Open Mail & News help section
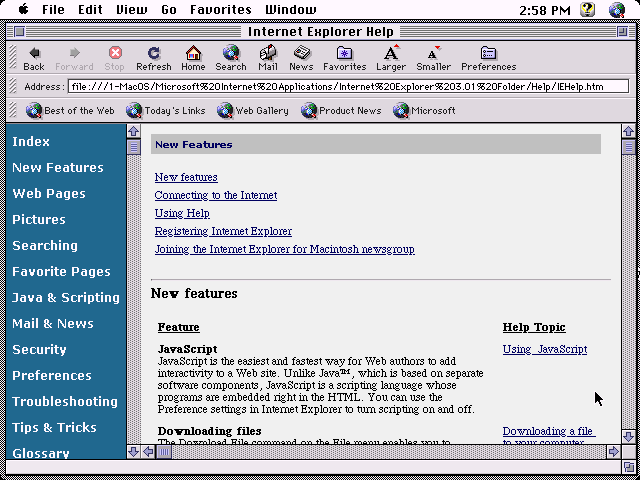640x480 pixels. click(53, 324)
